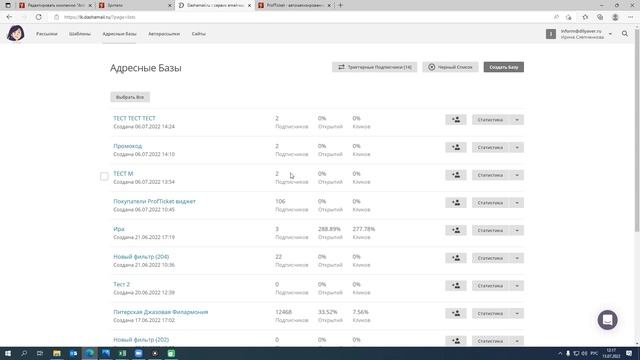
Task: Open File Explorer from the taskbar
Action: pyautogui.click(x=57, y=353)
